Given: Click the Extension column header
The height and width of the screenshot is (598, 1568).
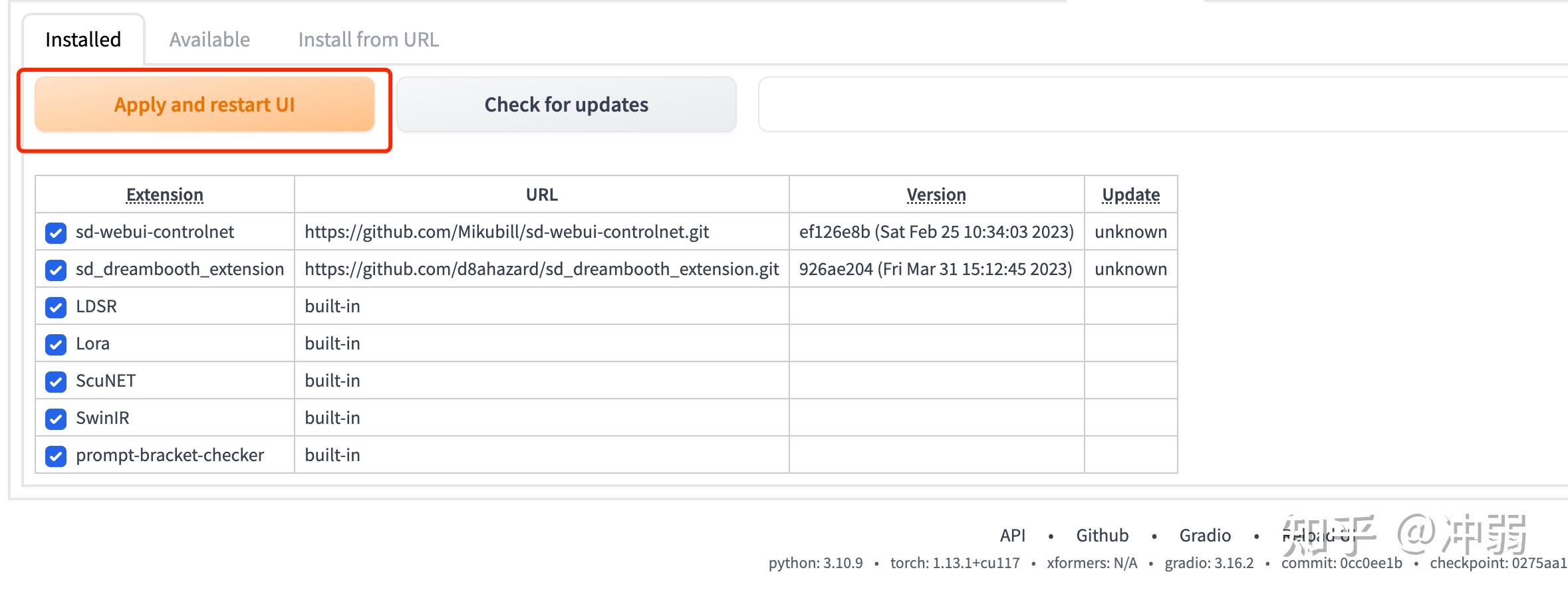Looking at the screenshot, I should pos(165,195).
